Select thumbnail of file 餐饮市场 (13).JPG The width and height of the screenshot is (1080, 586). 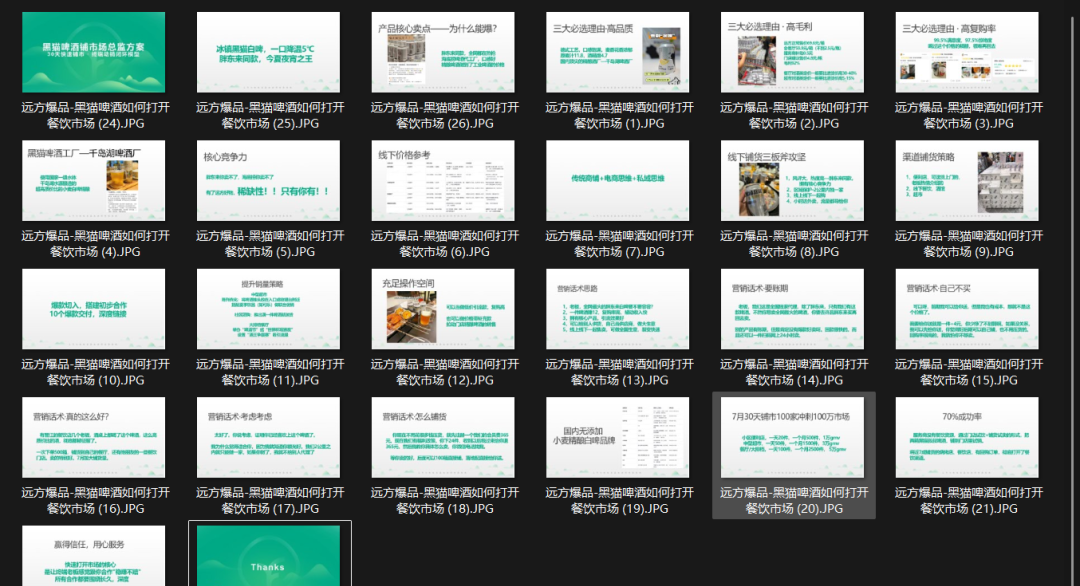(x=618, y=309)
